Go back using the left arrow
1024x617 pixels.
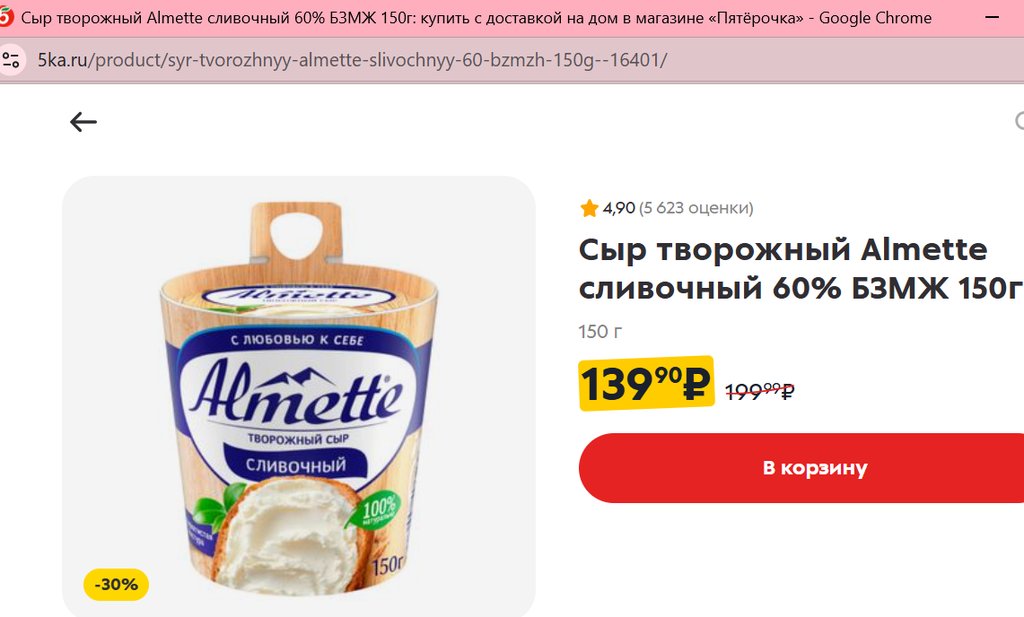point(83,122)
